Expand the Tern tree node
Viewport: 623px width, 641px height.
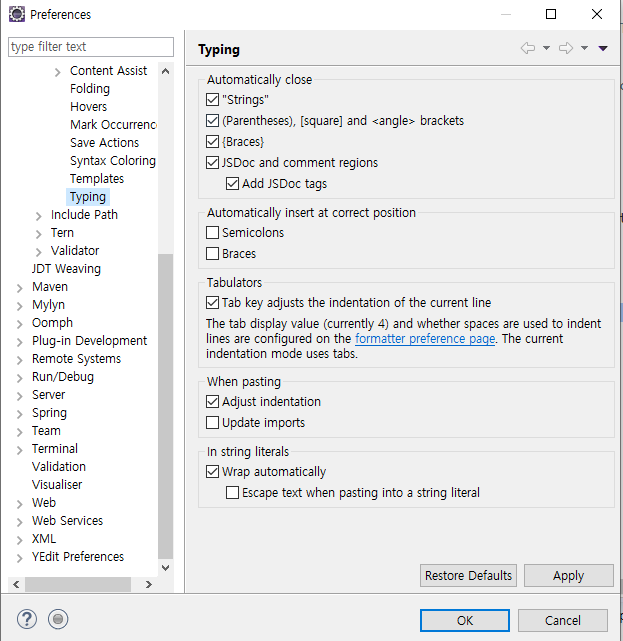point(38,234)
